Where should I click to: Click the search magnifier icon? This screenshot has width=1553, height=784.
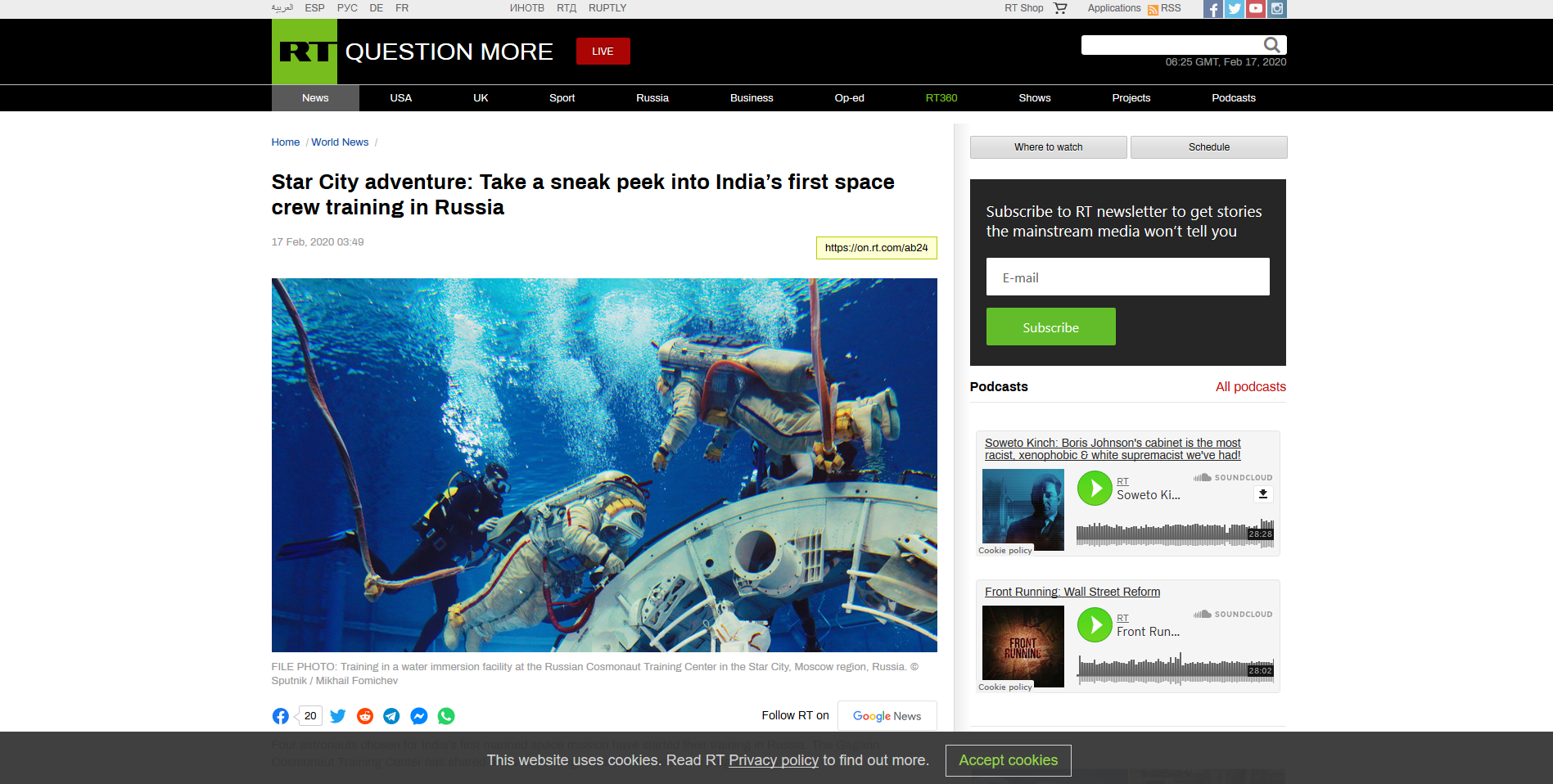tap(1271, 45)
